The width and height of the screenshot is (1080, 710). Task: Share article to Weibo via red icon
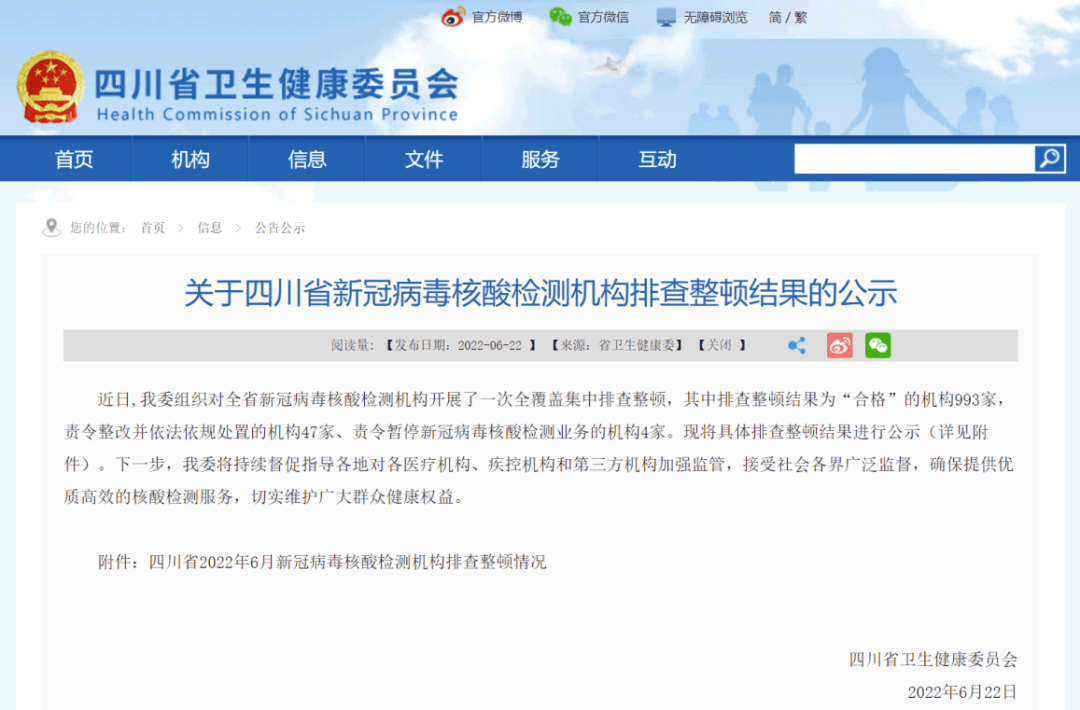click(x=839, y=345)
